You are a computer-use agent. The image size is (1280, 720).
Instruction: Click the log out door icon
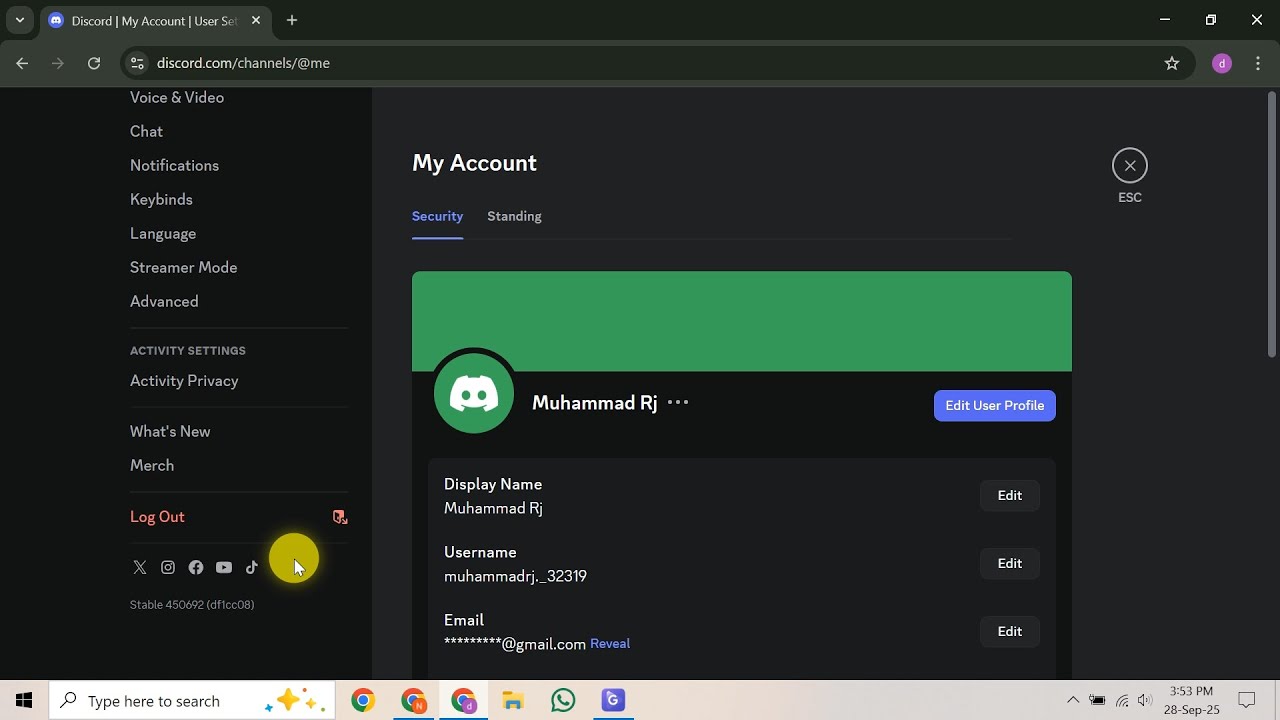tap(340, 517)
